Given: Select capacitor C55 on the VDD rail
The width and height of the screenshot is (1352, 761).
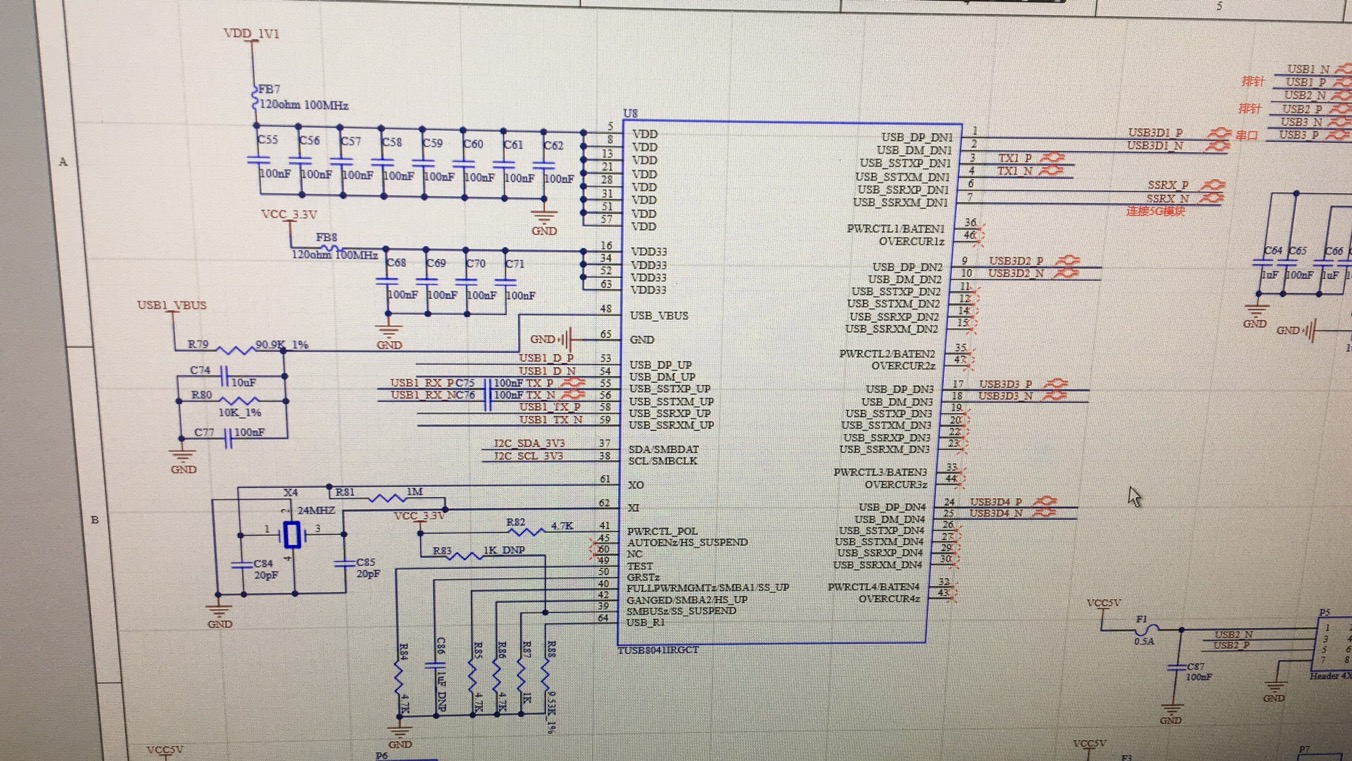Looking at the screenshot, I should [260, 159].
